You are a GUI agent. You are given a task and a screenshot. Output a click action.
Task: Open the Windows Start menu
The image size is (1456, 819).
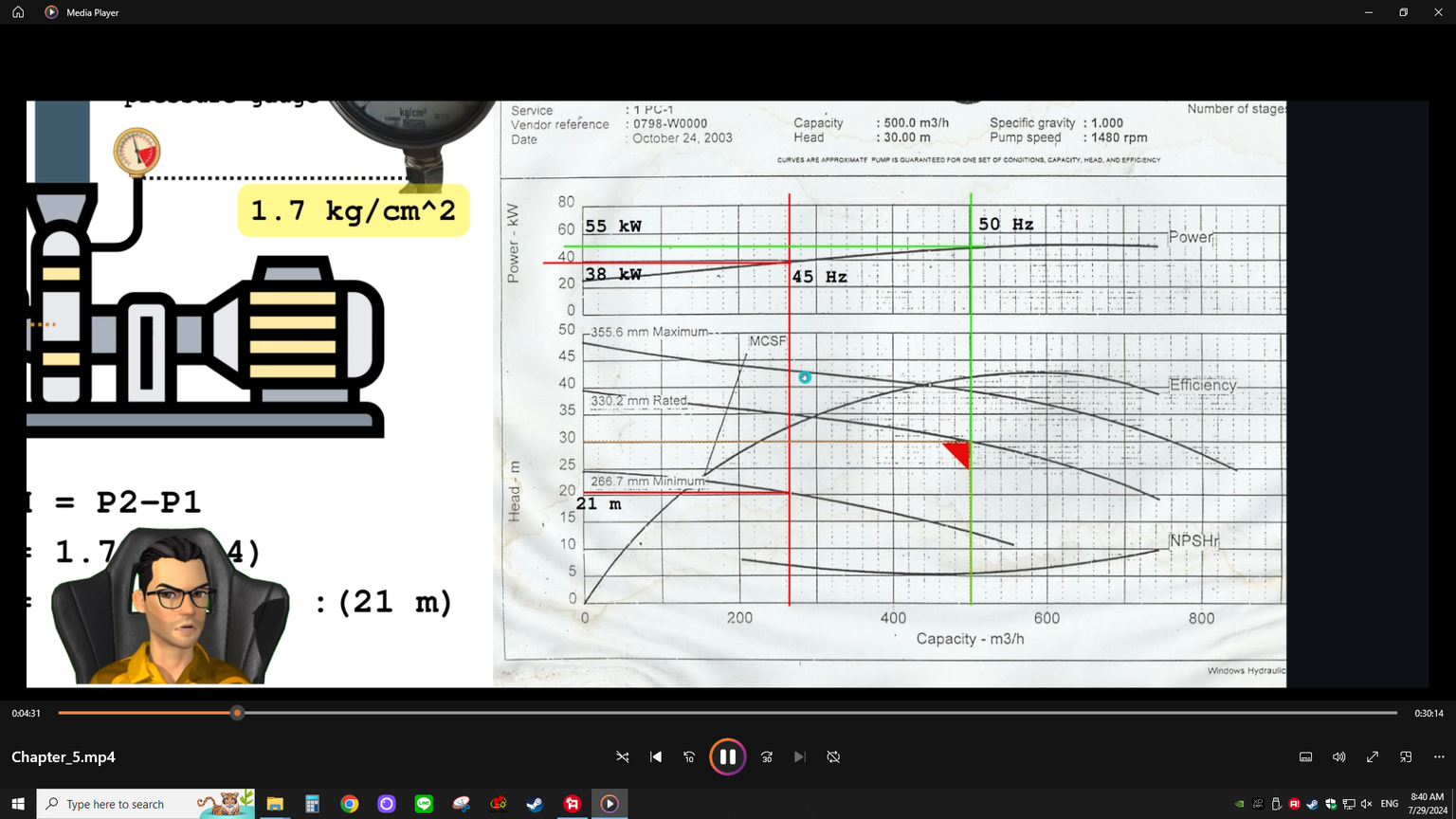pos(18,804)
